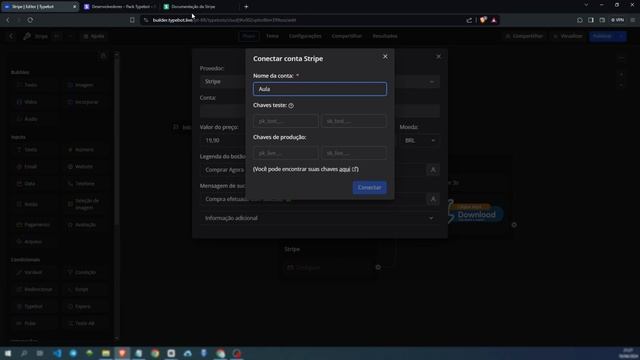Select the Condição logic block
640x360 pixels.
point(84,272)
